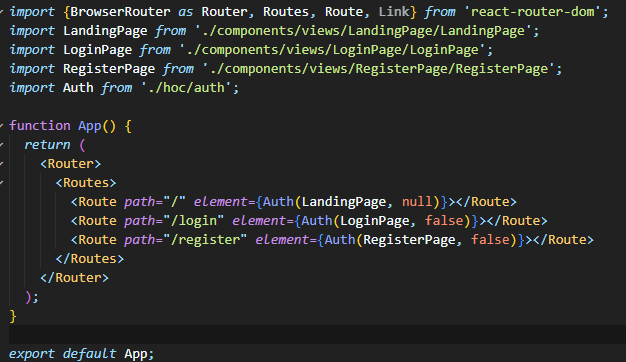626x362 pixels.
Task: Click 'false' in the /register Route
Action: tap(490, 240)
